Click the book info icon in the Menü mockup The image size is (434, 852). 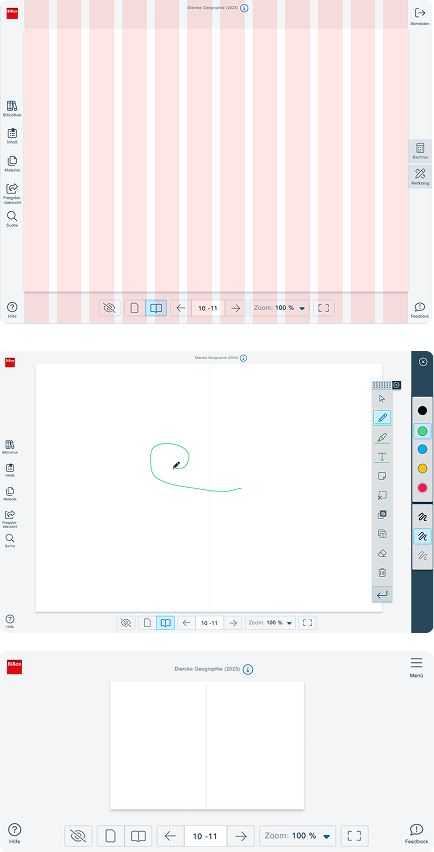point(248,669)
